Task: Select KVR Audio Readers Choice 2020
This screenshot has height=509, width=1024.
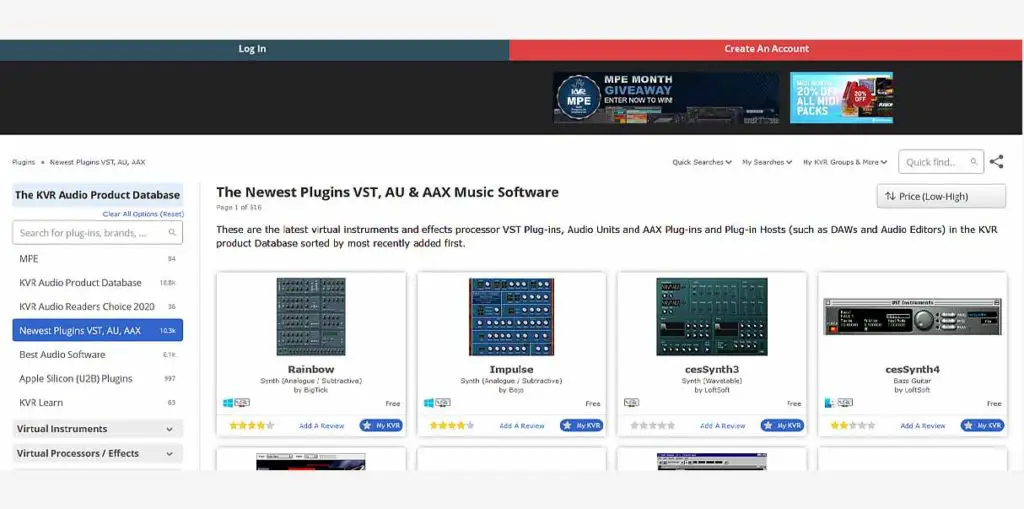Action: click(97, 306)
